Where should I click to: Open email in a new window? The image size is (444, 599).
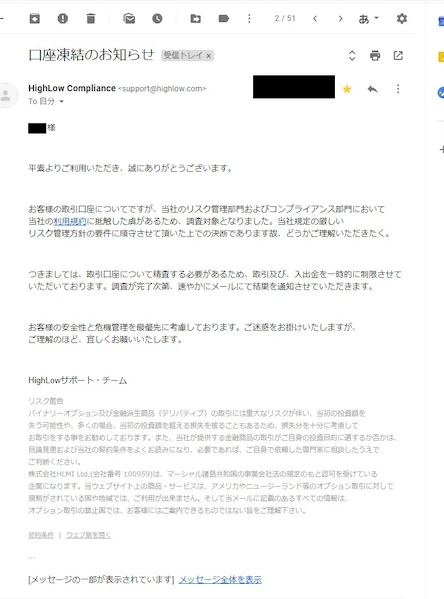[x=398, y=56]
